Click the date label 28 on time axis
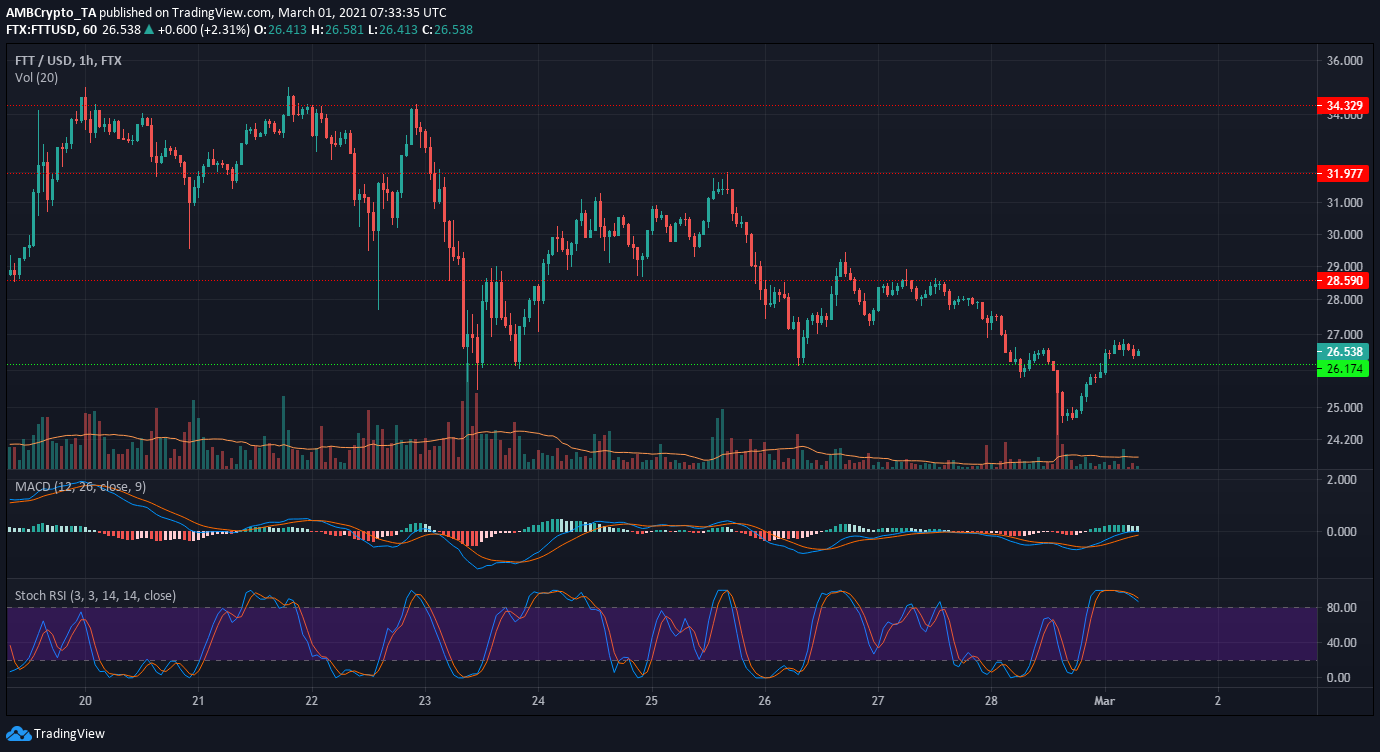The image size is (1380, 752). (990, 700)
